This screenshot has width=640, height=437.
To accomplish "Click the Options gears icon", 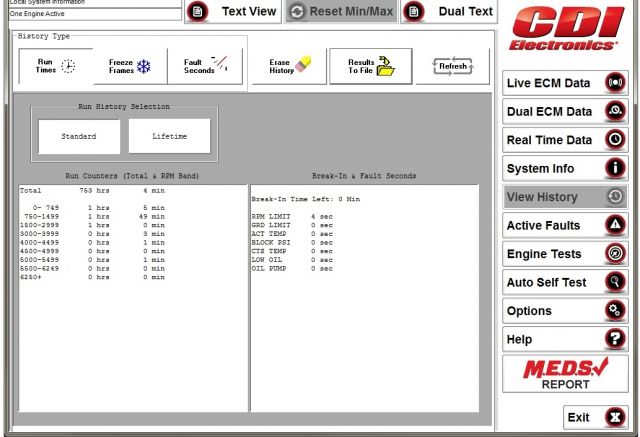I will coord(616,311).
